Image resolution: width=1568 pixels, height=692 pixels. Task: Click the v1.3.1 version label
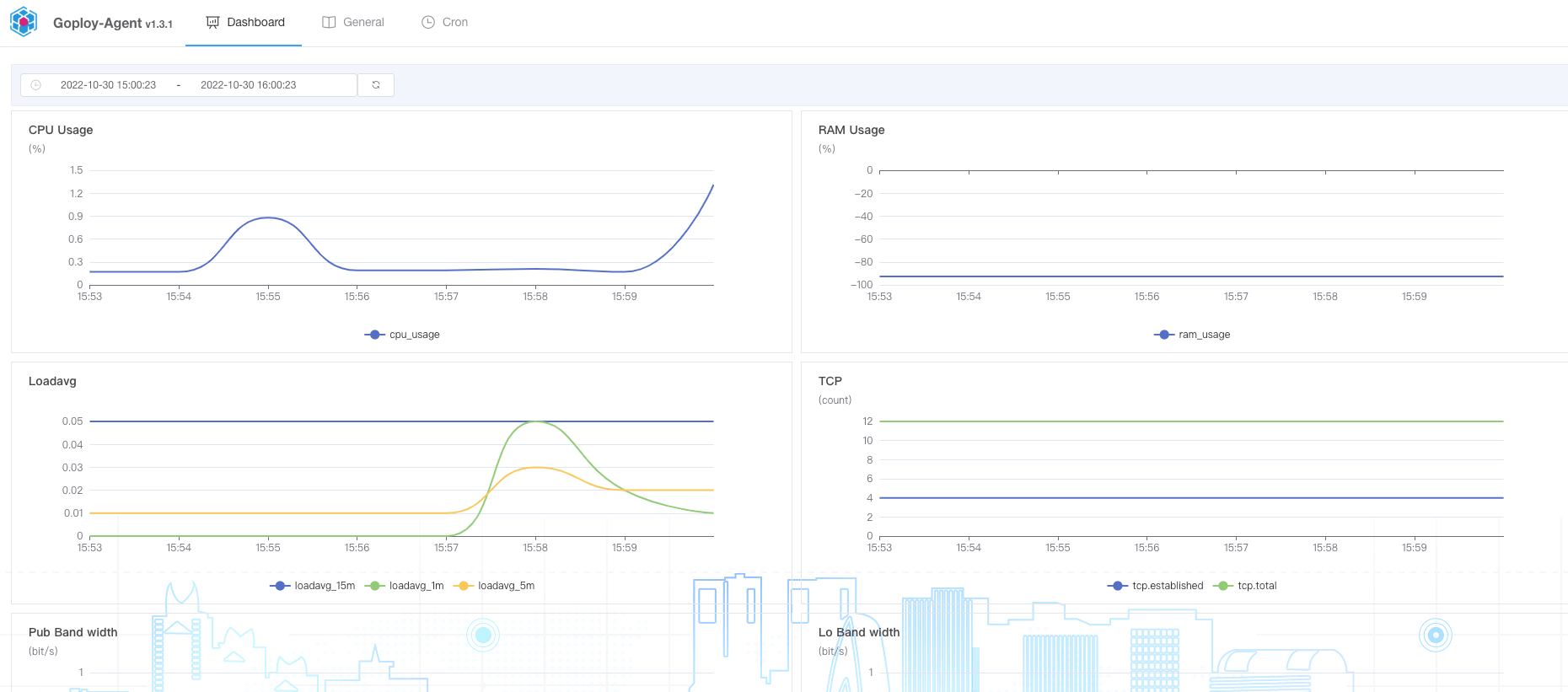pyautogui.click(x=158, y=24)
